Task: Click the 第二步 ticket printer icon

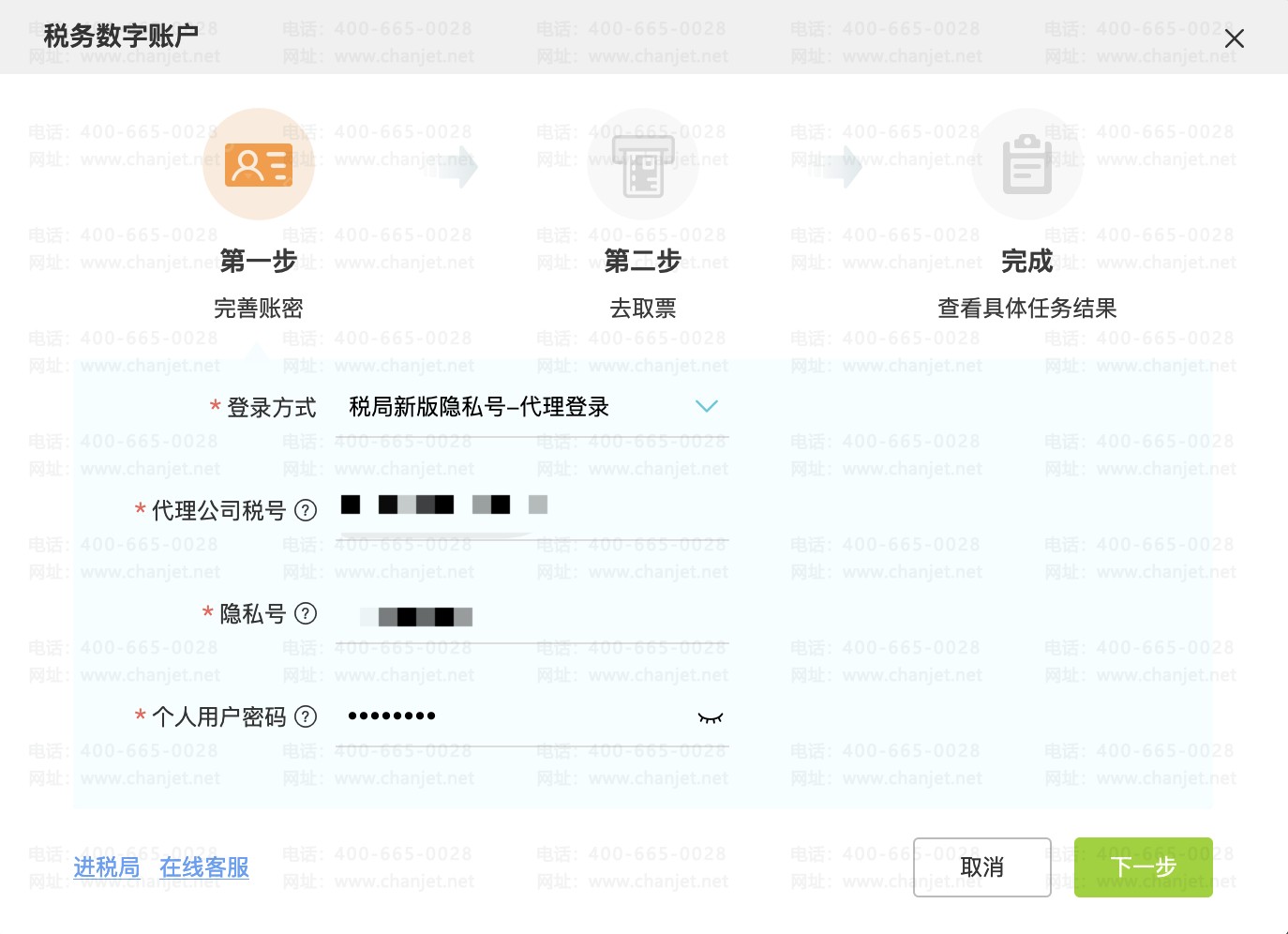Action: (x=643, y=165)
